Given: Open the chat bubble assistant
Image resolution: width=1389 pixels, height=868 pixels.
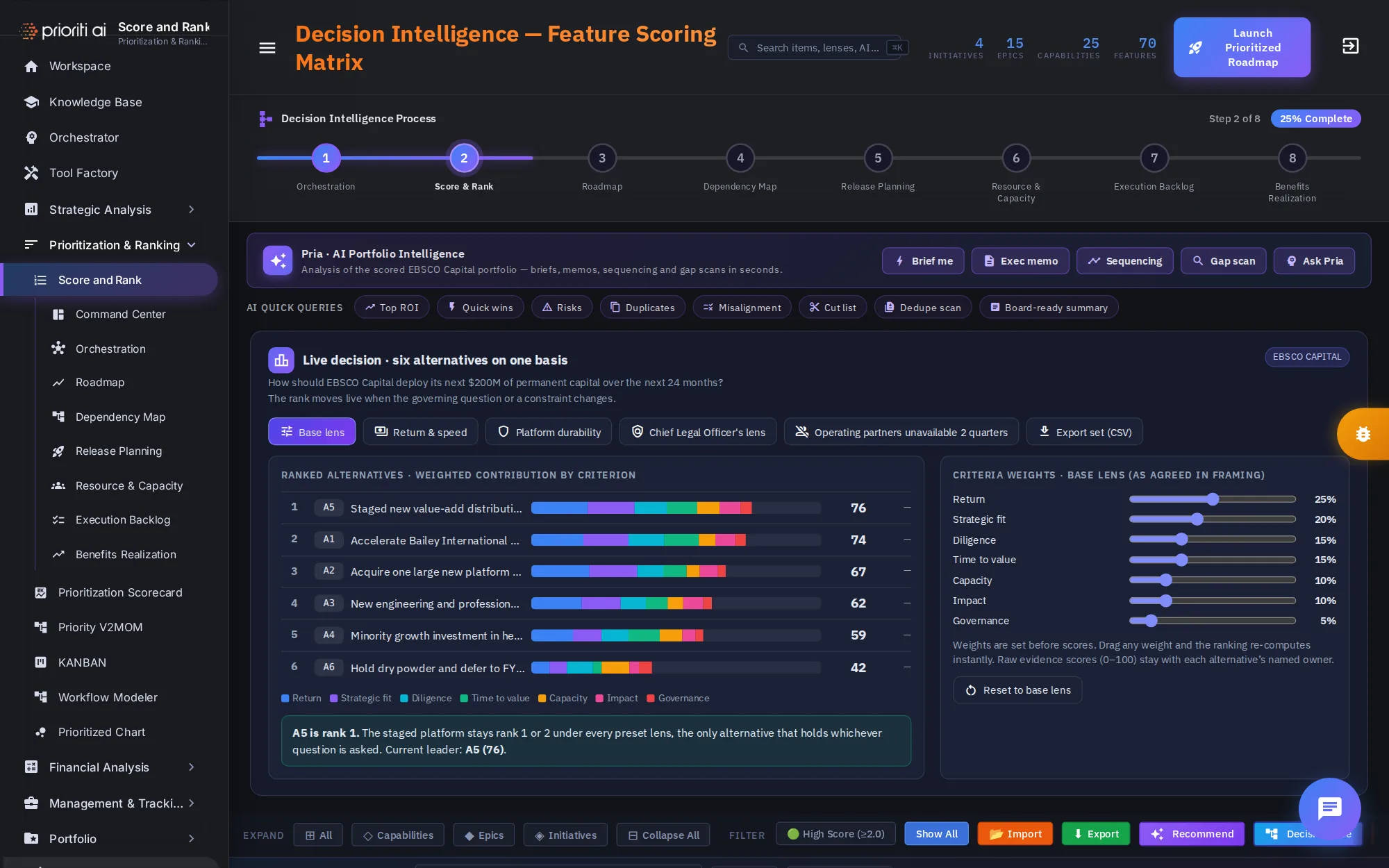Looking at the screenshot, I should pos(1329,808).
